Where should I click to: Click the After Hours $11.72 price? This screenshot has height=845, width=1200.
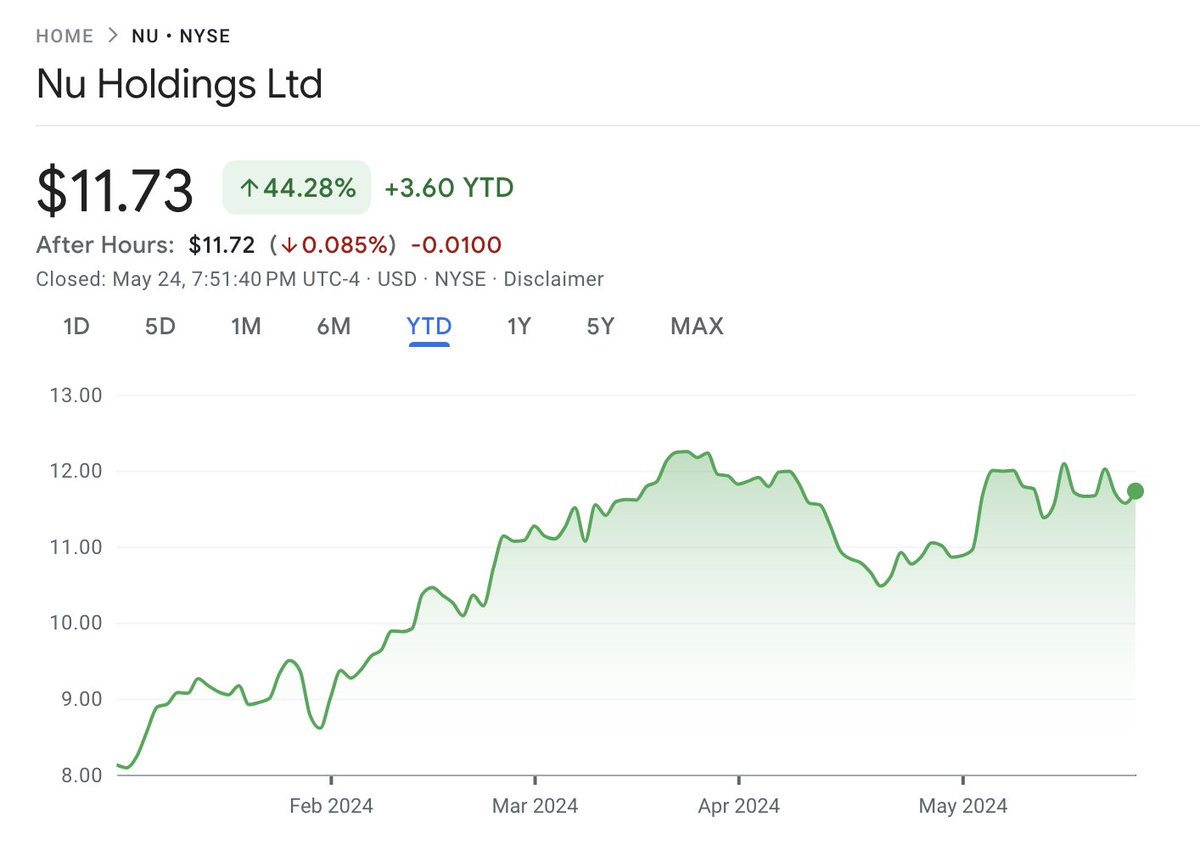tap(222, 244)
